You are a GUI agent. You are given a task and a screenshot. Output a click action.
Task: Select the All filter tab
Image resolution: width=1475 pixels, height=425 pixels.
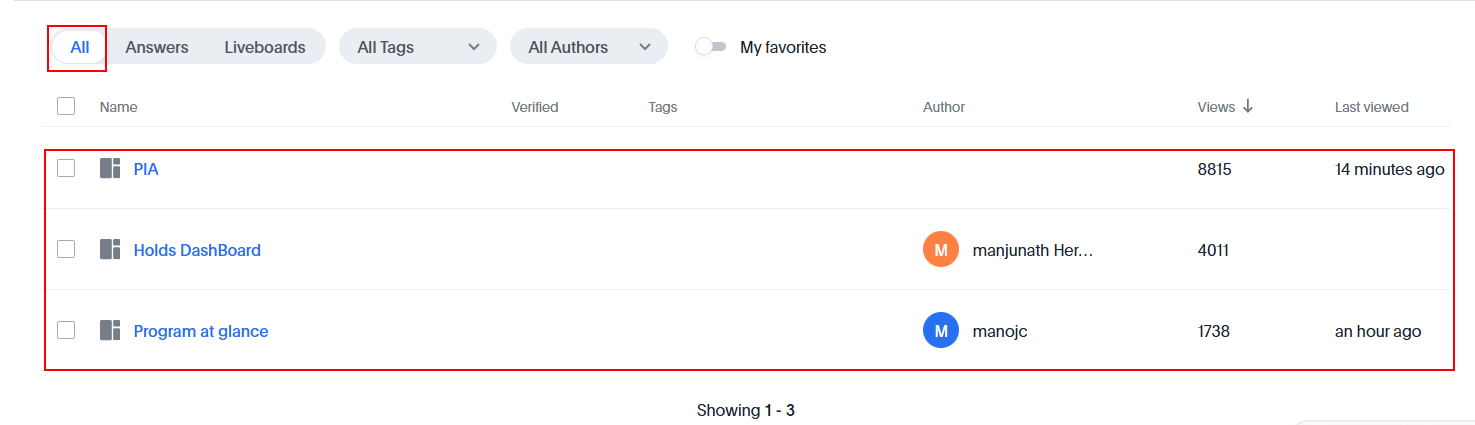(80, 47)
